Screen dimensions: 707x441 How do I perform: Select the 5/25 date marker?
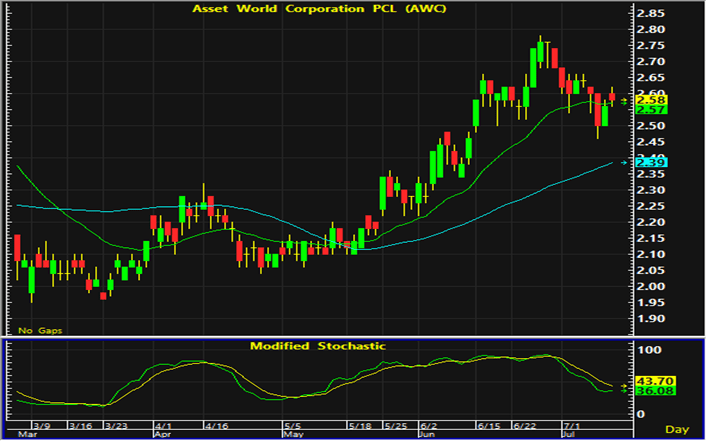(395, 426)
